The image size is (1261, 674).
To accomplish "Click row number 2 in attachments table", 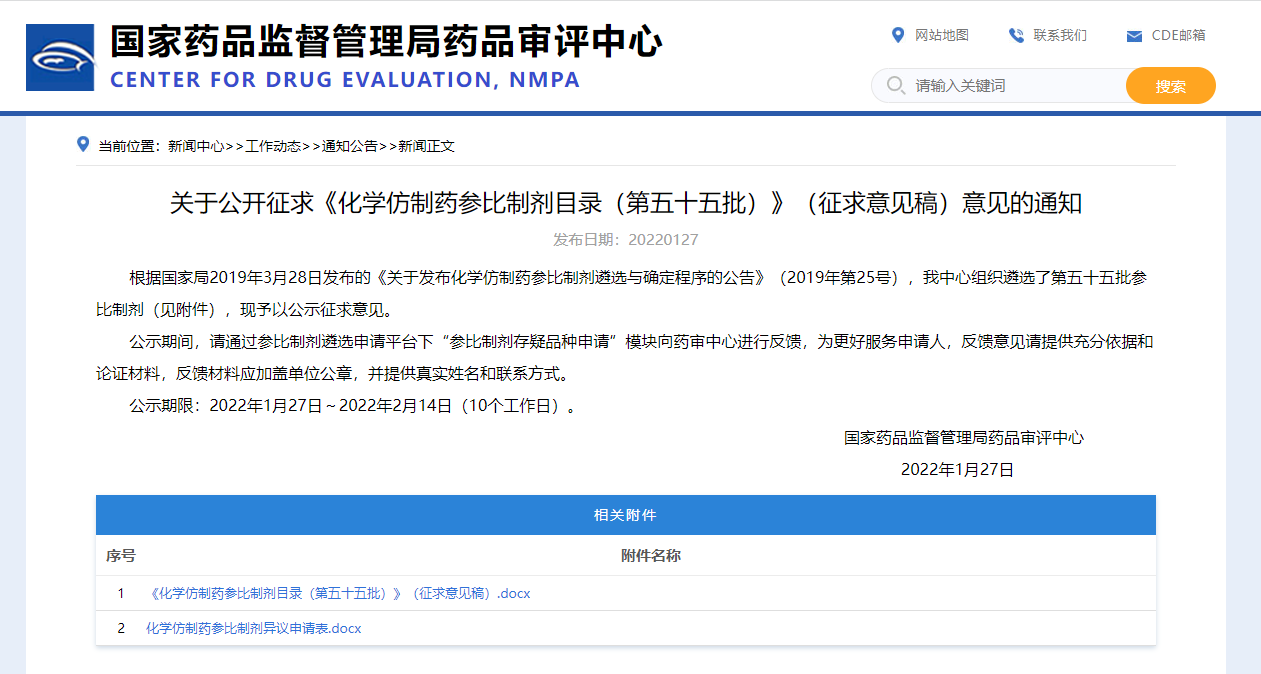I will [121, 628].
